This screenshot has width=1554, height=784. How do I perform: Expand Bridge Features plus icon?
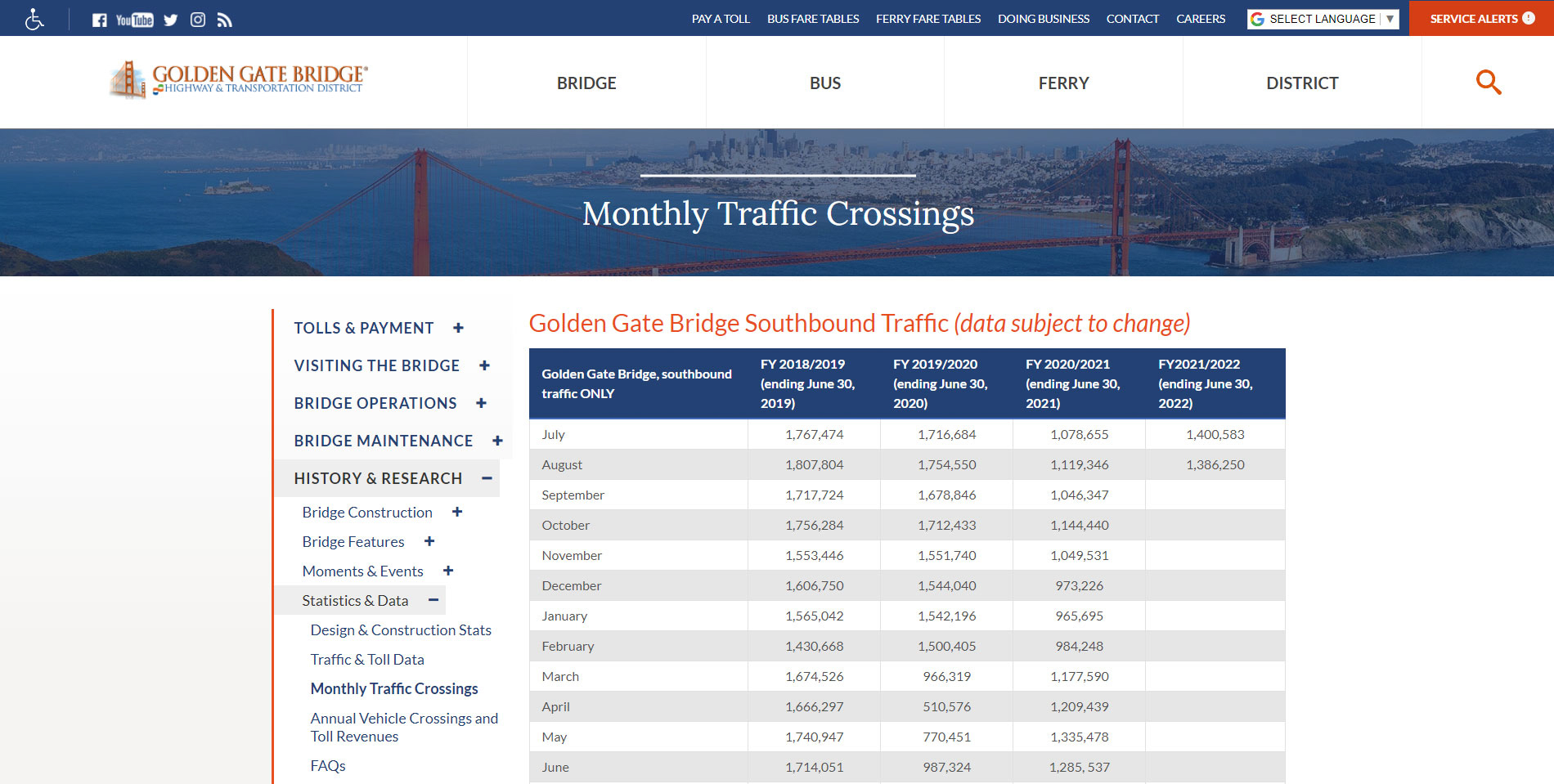429,541
